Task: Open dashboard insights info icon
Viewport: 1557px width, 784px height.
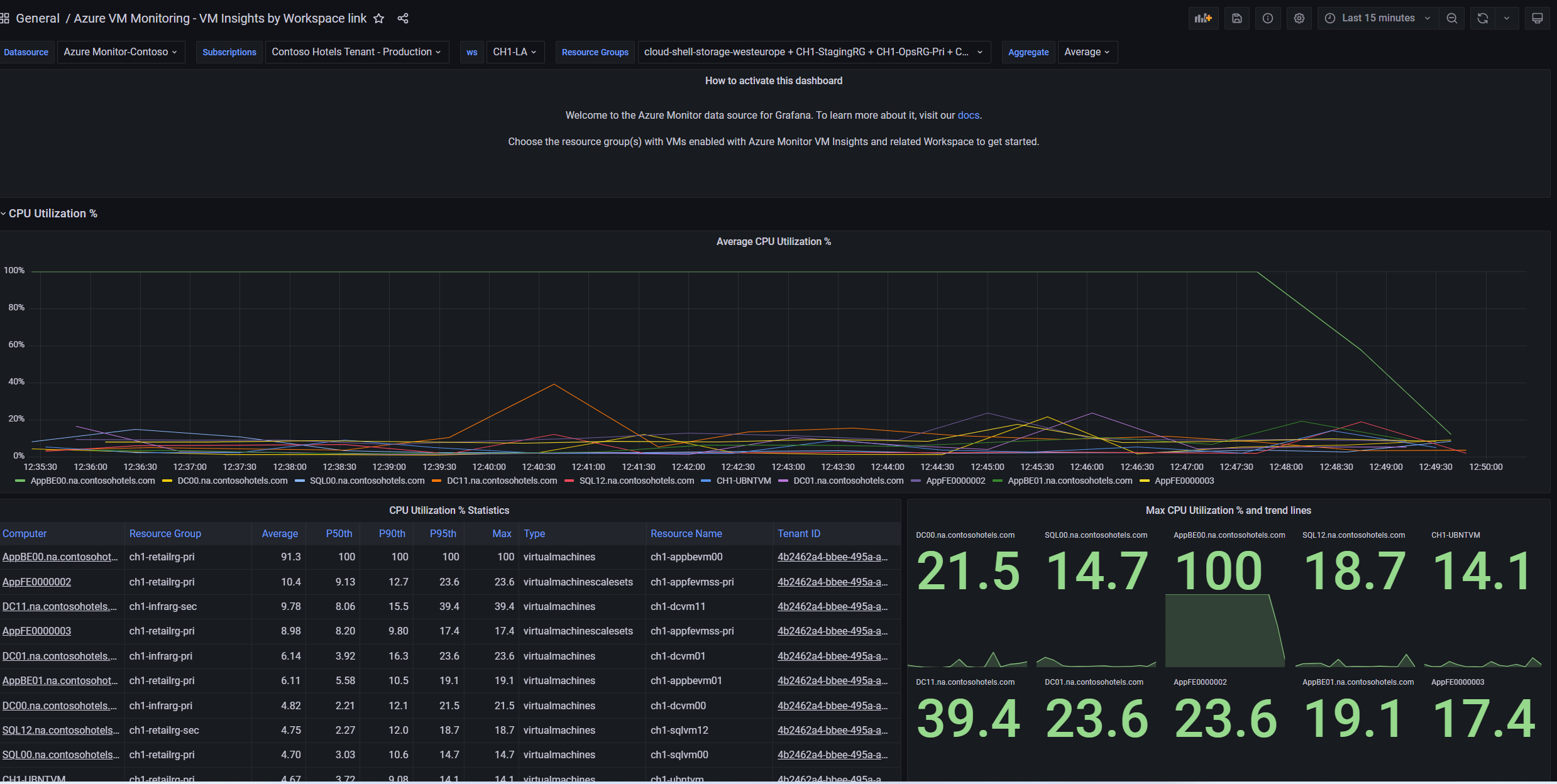Action: tap(1268, 18)
